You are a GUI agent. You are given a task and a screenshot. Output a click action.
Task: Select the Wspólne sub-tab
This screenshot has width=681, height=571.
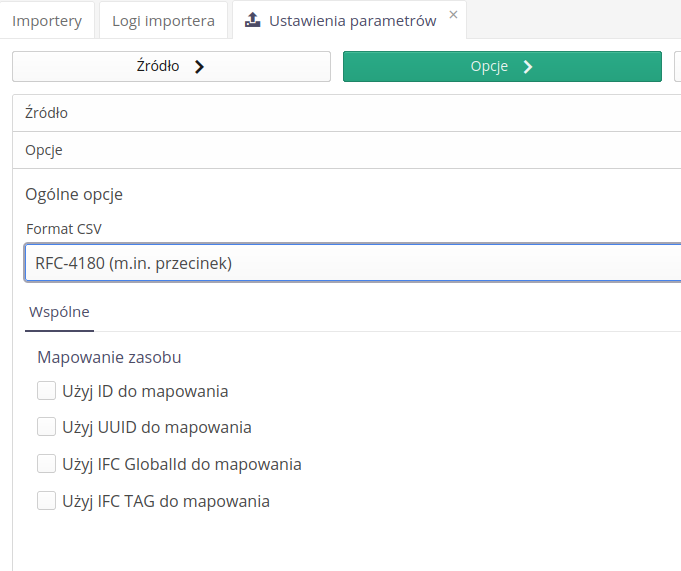[x=59, y=312]
